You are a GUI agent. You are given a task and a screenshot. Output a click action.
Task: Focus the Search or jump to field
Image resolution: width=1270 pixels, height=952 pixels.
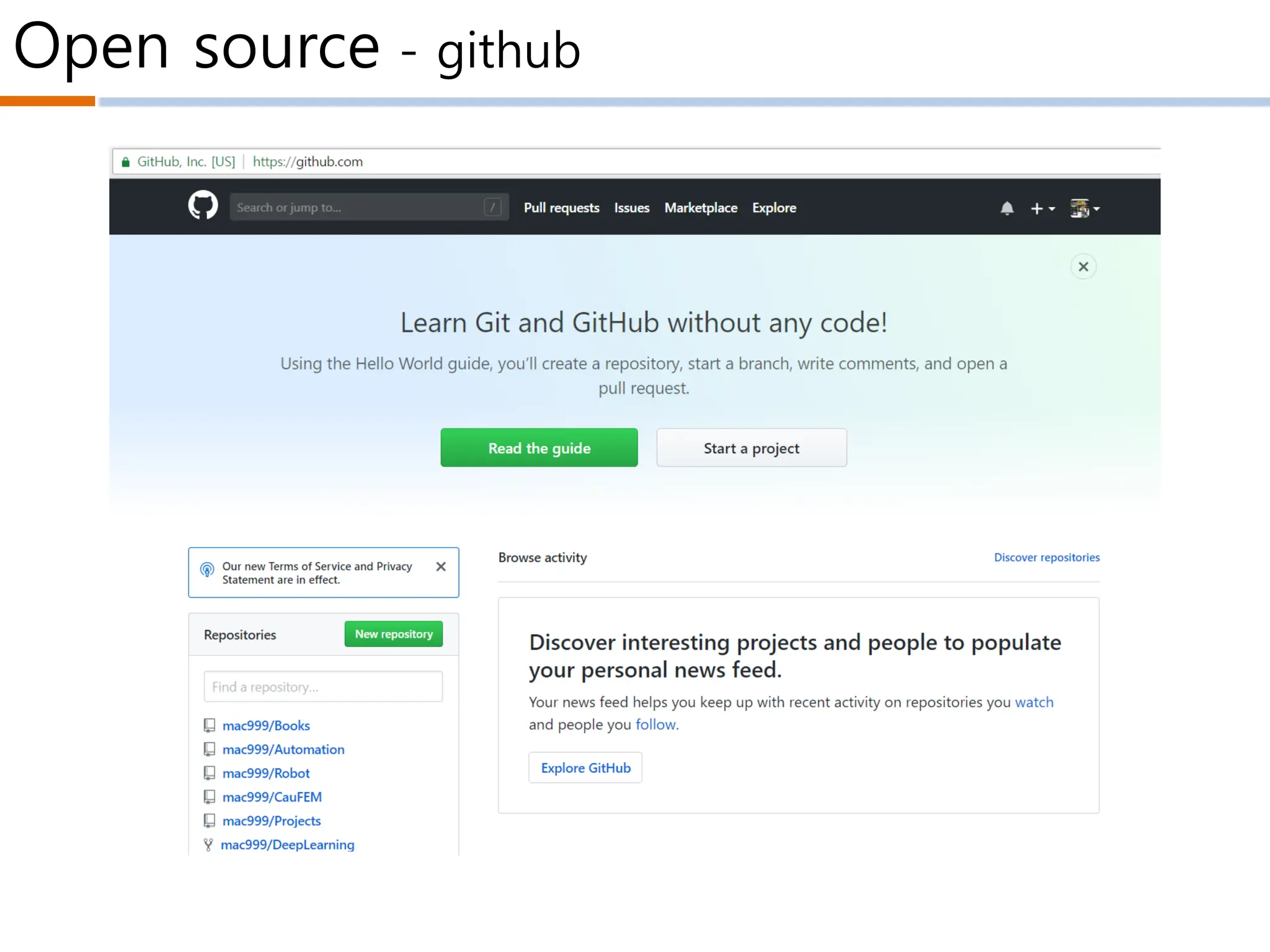(x=369, y=207)
